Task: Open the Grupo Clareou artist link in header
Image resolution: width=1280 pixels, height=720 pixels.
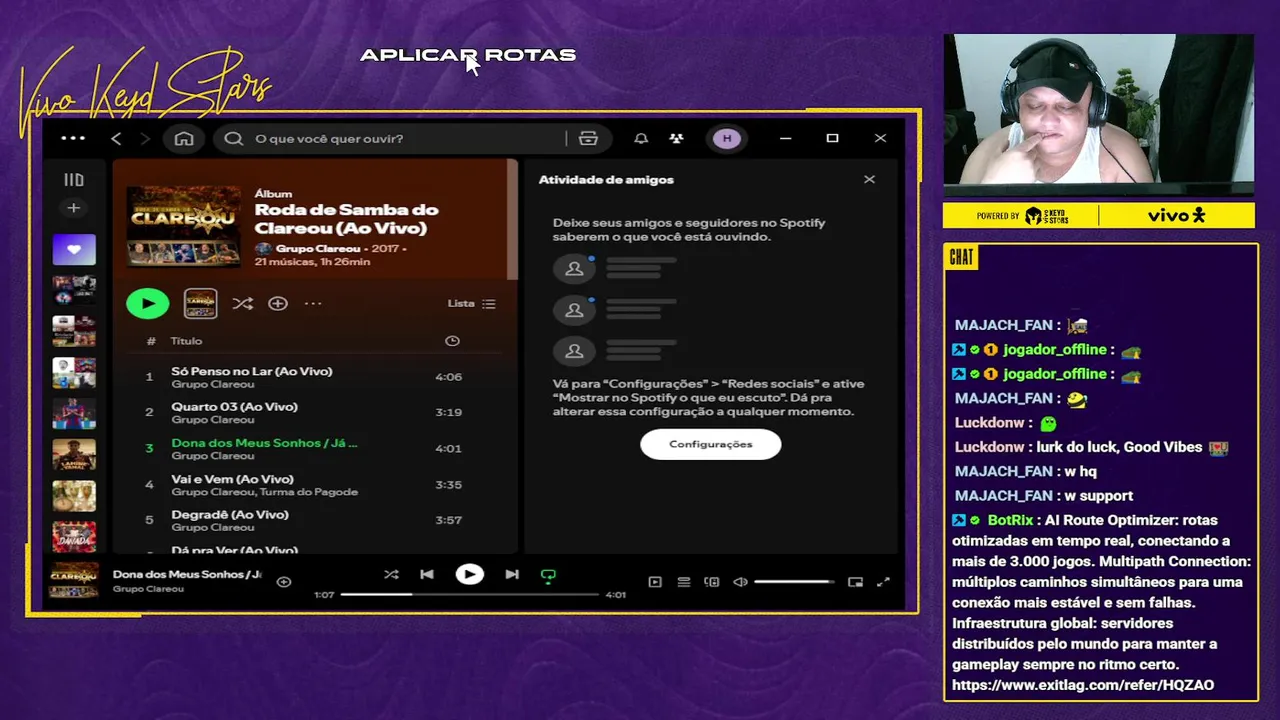Action: [317, 248]
